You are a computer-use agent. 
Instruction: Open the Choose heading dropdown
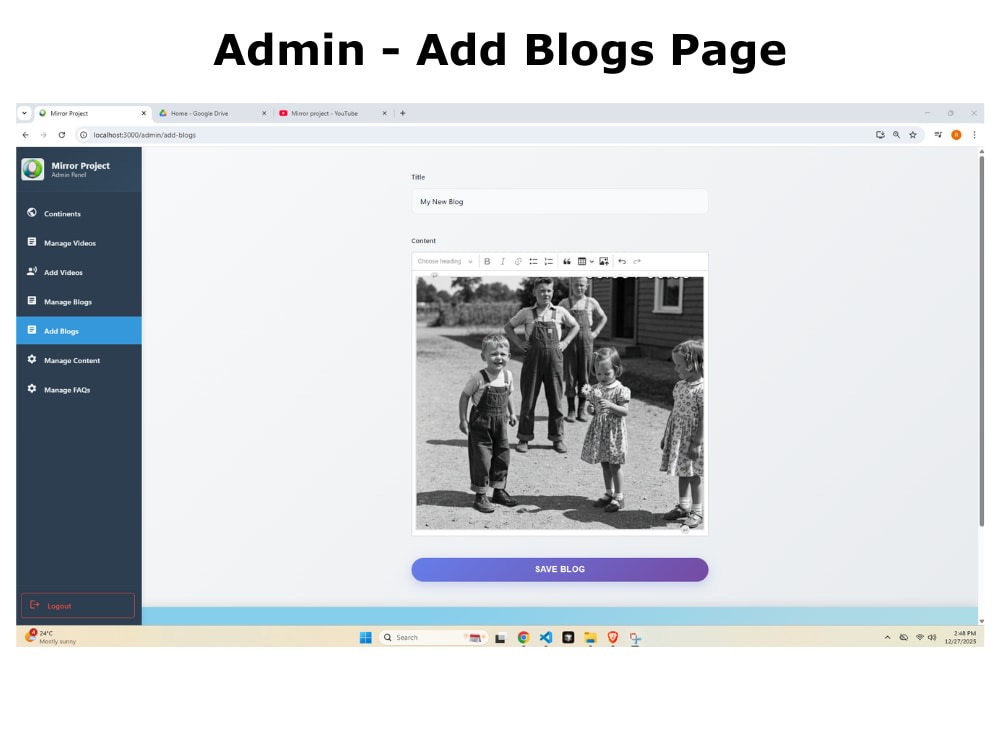pos(445,261)
